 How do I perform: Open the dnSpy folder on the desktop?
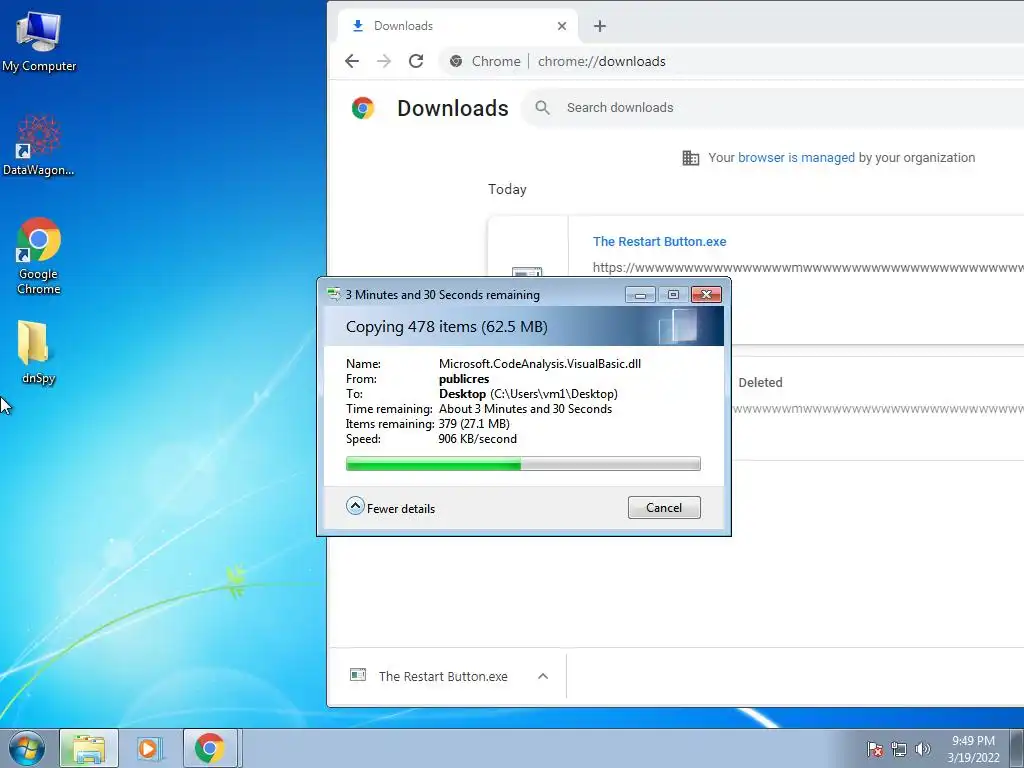[x=39, y=353]
